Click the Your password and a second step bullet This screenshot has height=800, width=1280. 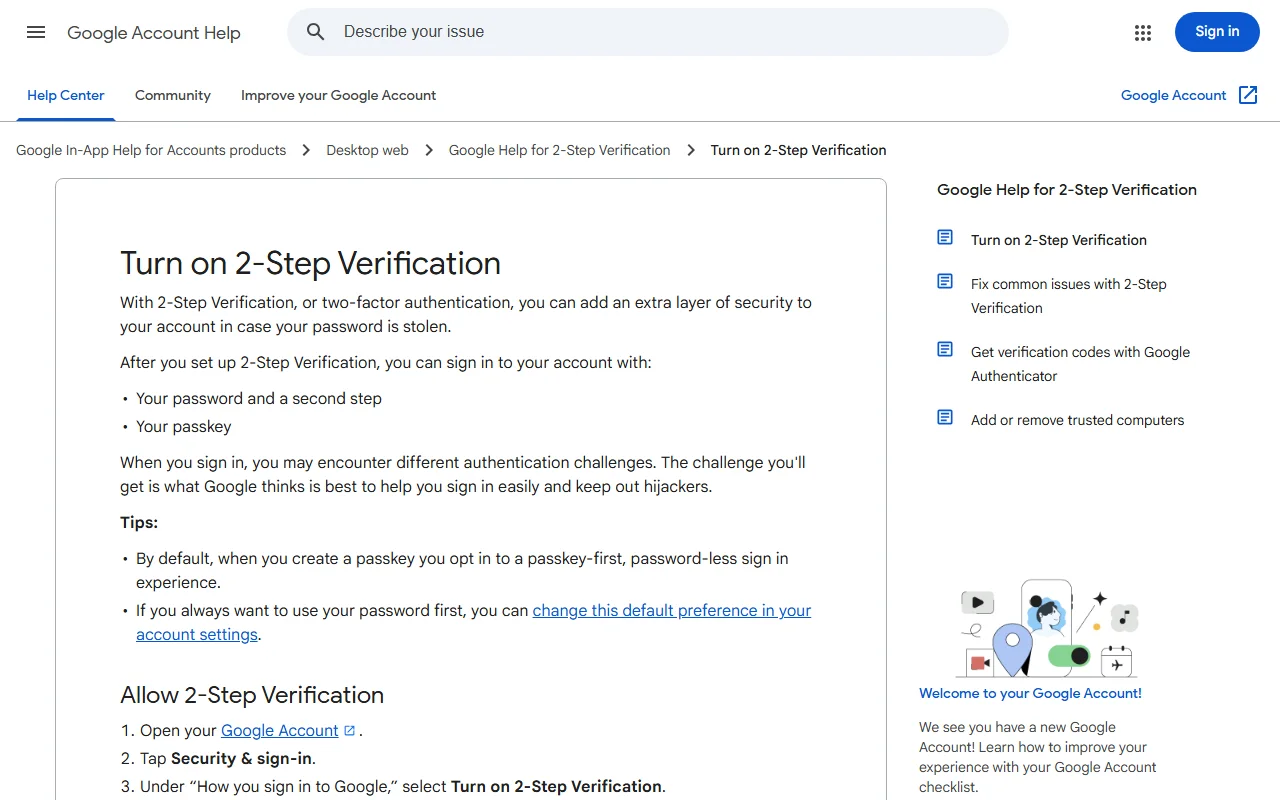[259, 398]
